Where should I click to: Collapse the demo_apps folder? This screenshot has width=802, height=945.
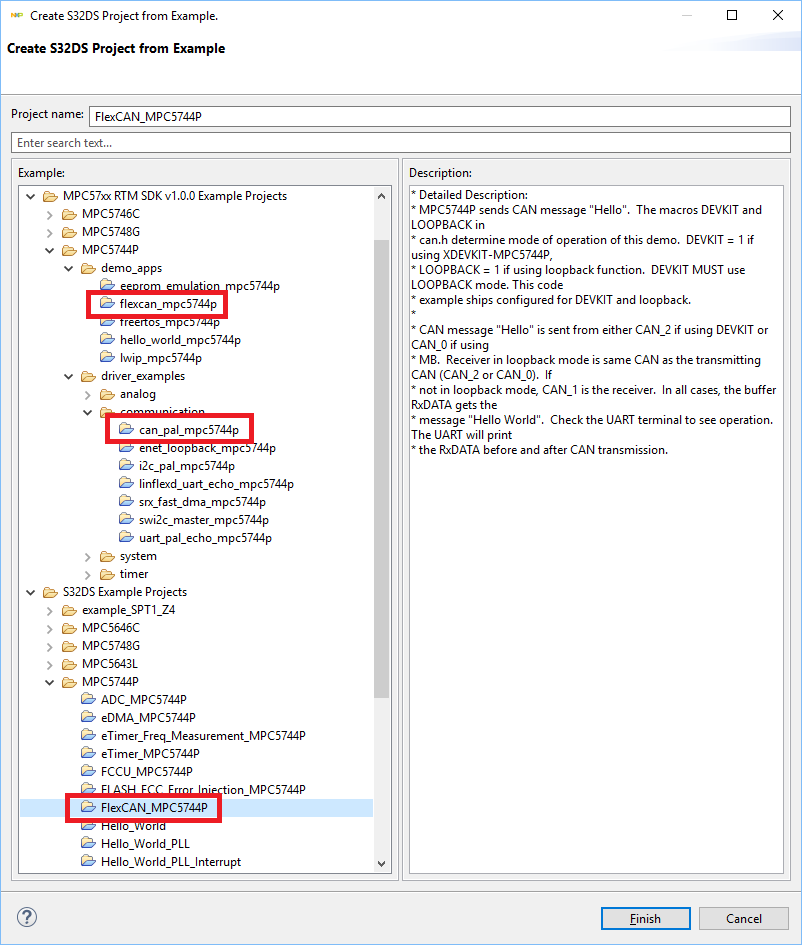69,269
